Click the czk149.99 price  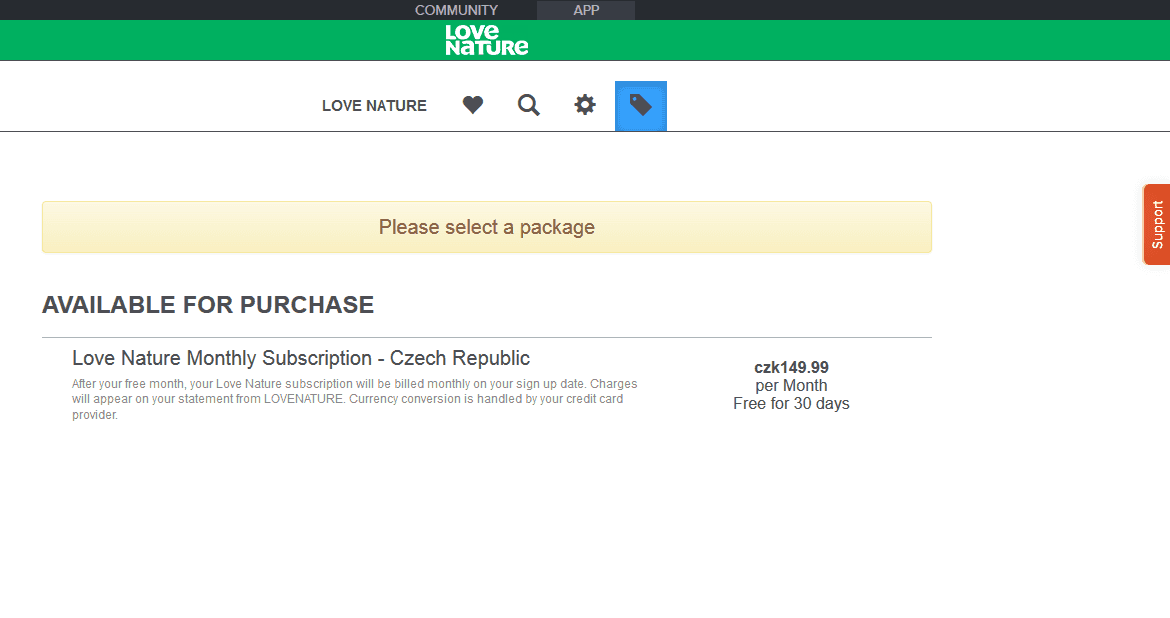pyautogui.click(x=791, y=367)
